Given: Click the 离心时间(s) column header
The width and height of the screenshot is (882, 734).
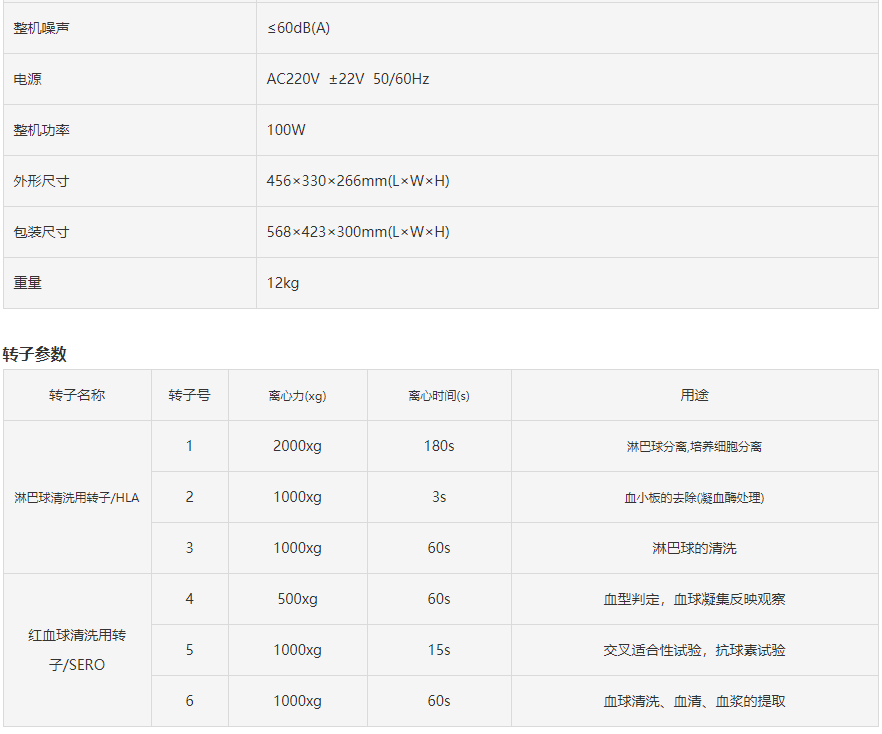Looking at the screenshot, I should coord(439,395).
